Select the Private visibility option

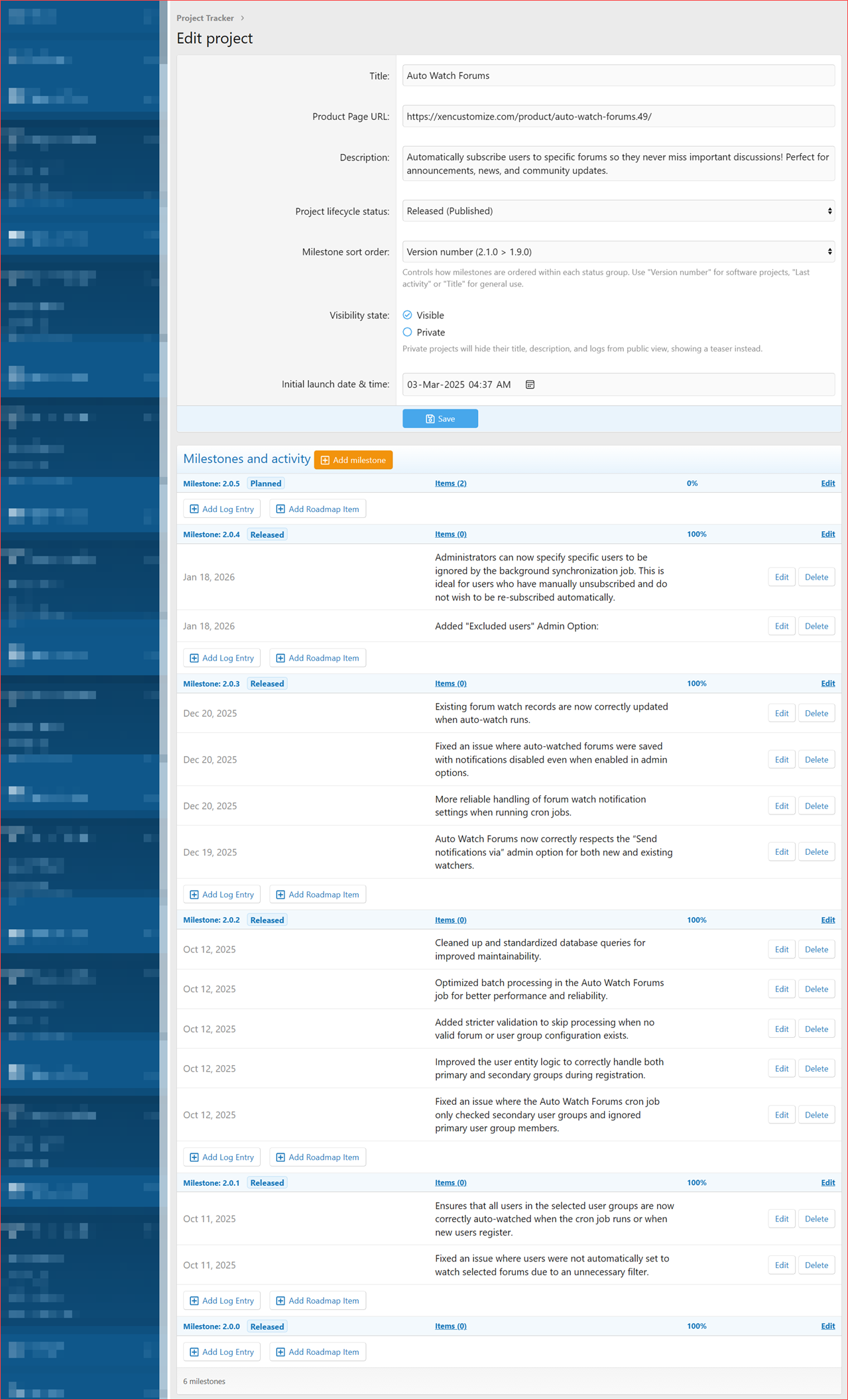pos(407,332)
